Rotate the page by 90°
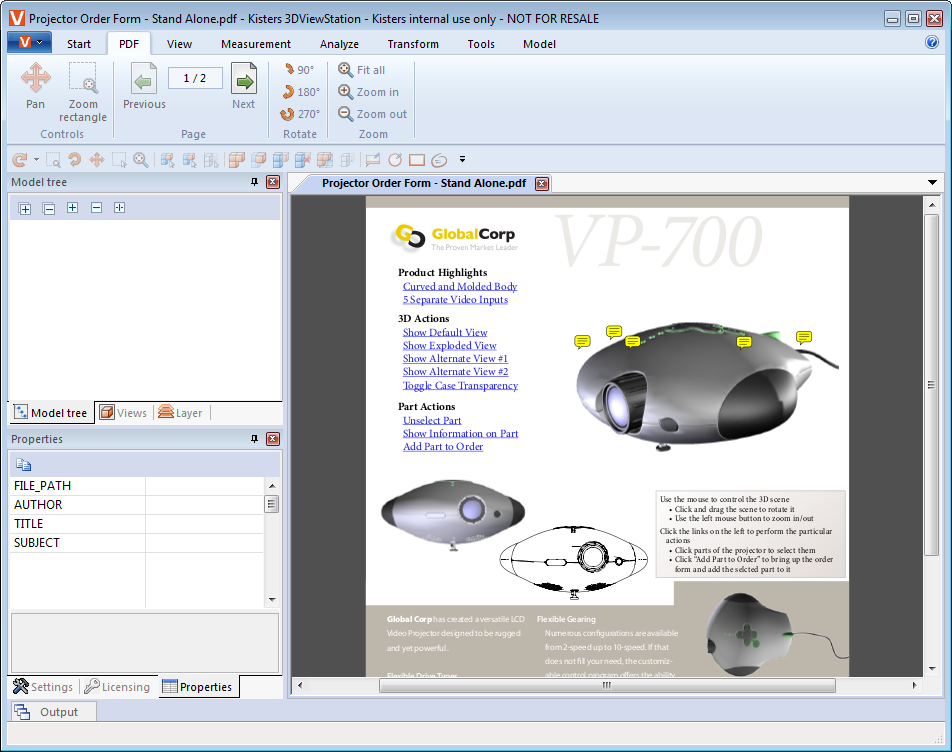Image resolution: width=952 pixels, height=752 pixels. coord(300,70)
